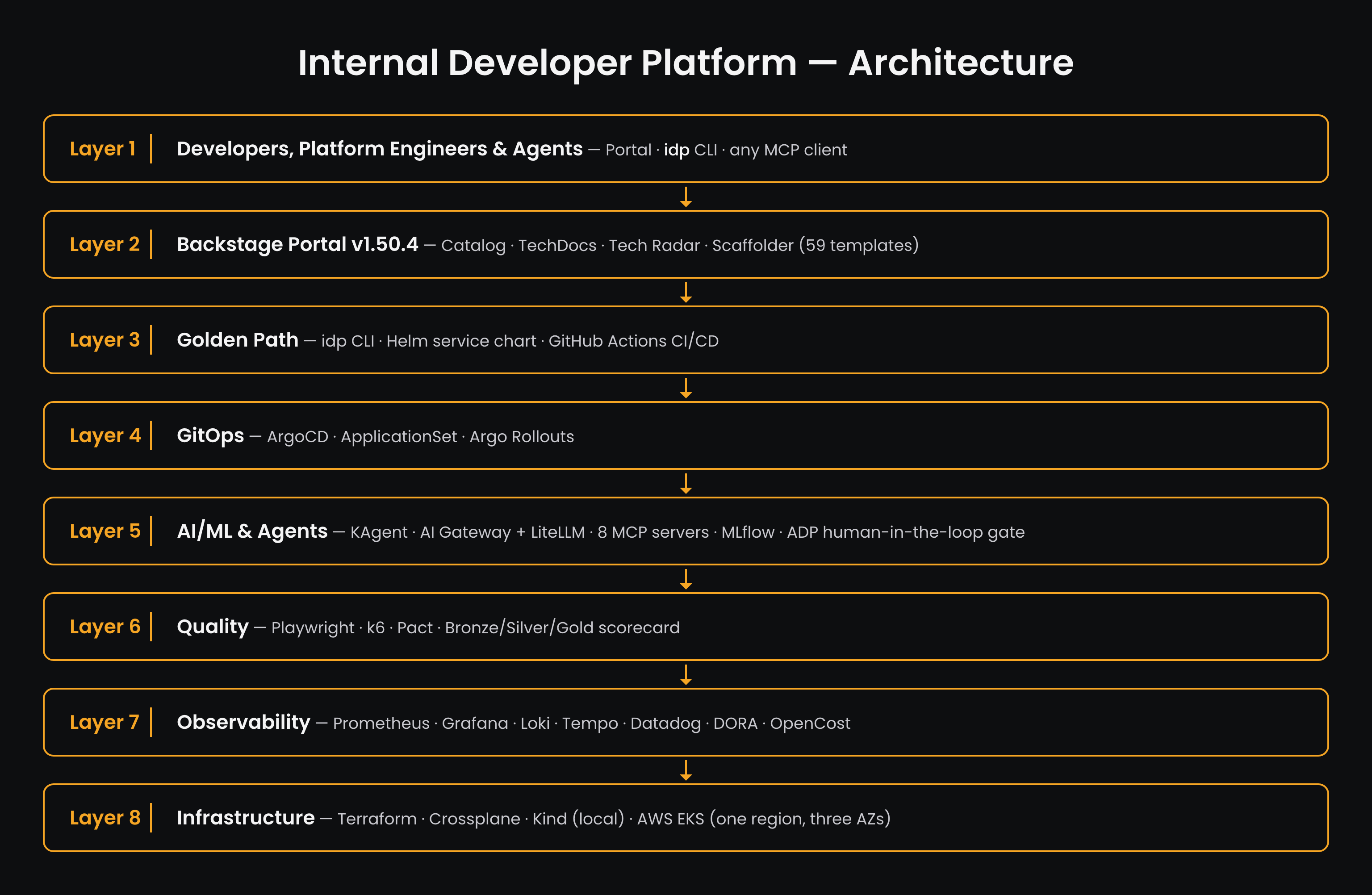Click the 'ApplicationSet' text
Viewport: 1372px width, 895px height.
point(398,437)
